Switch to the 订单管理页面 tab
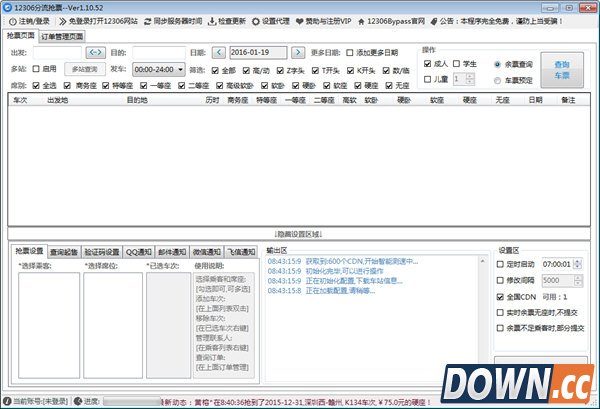 (62, 36)
